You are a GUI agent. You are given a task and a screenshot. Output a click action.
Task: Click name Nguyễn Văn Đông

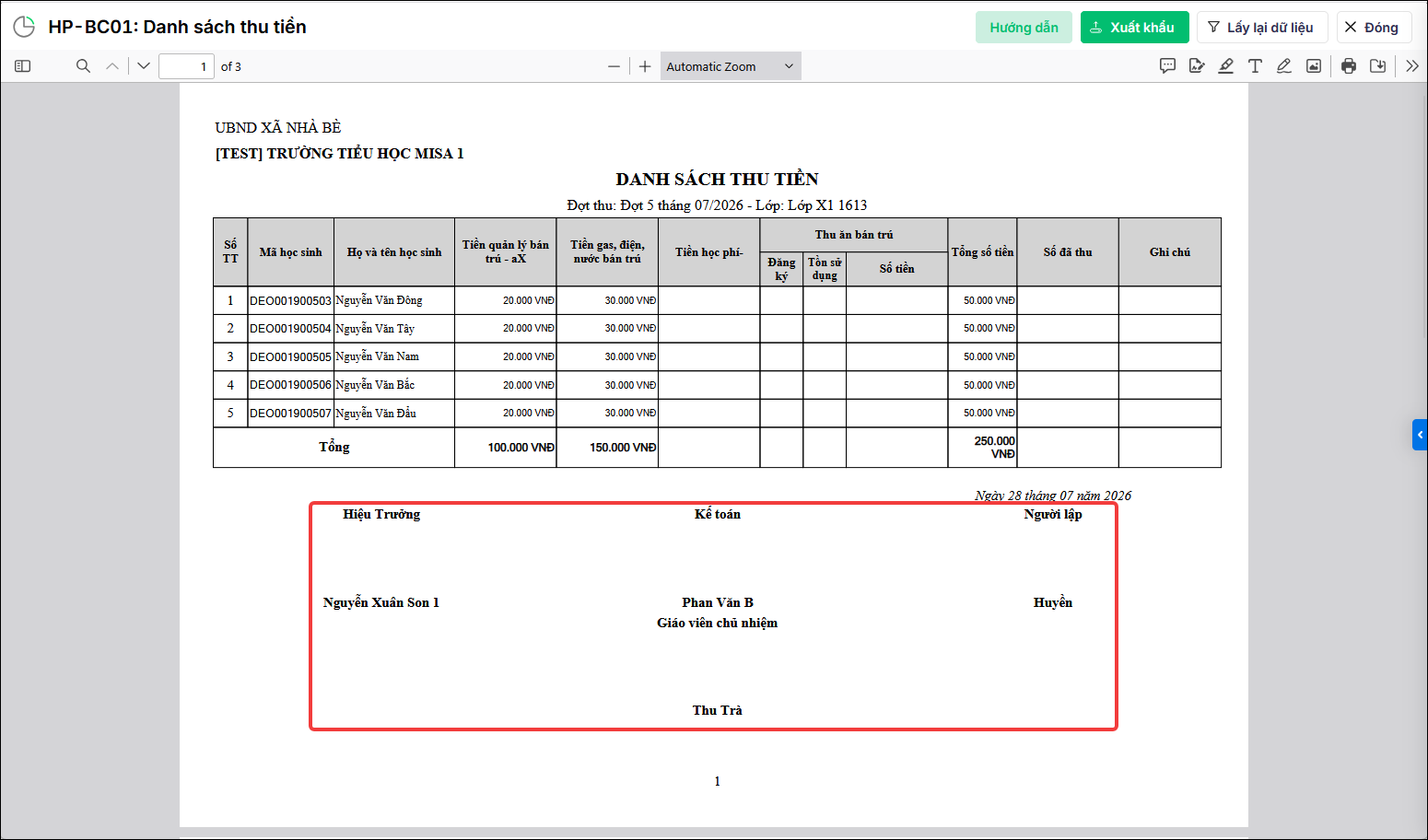coord(379,300)
